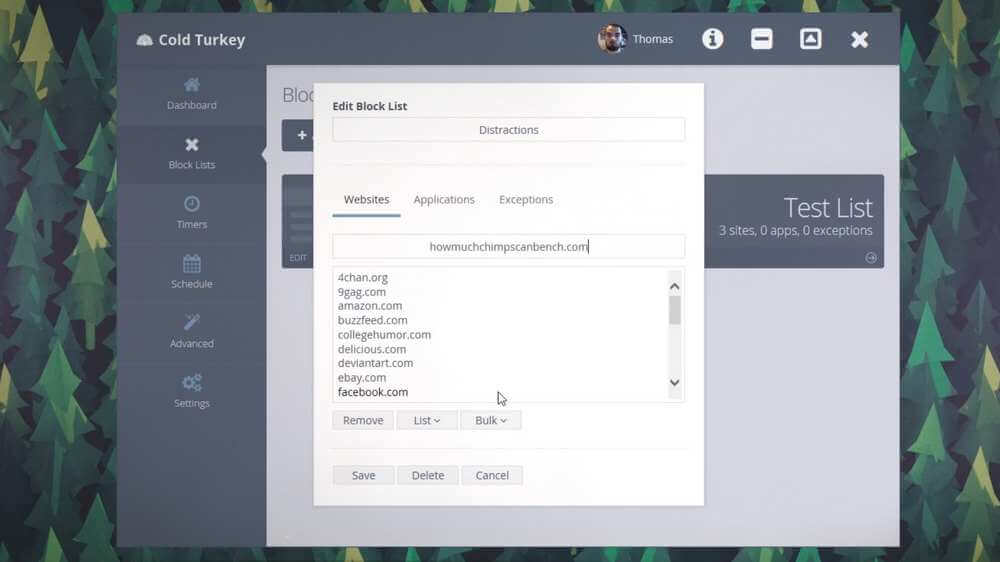
Task: Select collegehumor.com in the website list
Action: click(384, 335)
